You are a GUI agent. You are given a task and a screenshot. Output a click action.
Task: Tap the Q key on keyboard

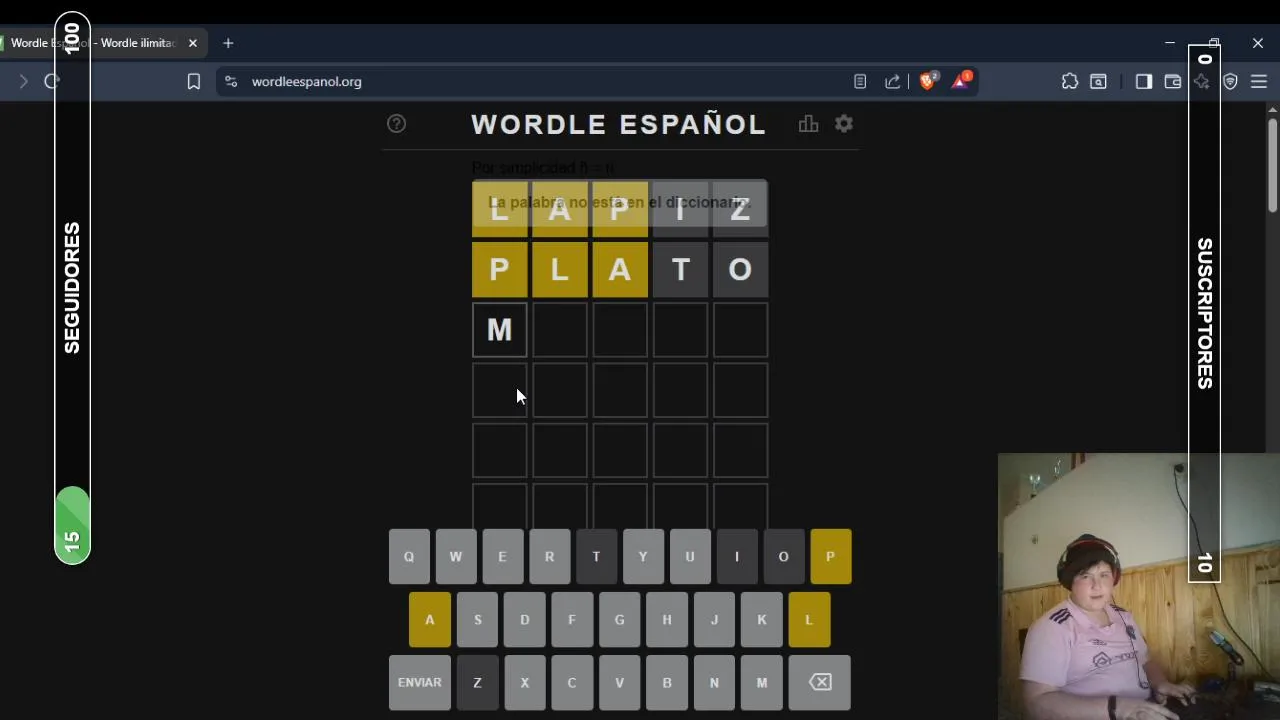[409, 556]
